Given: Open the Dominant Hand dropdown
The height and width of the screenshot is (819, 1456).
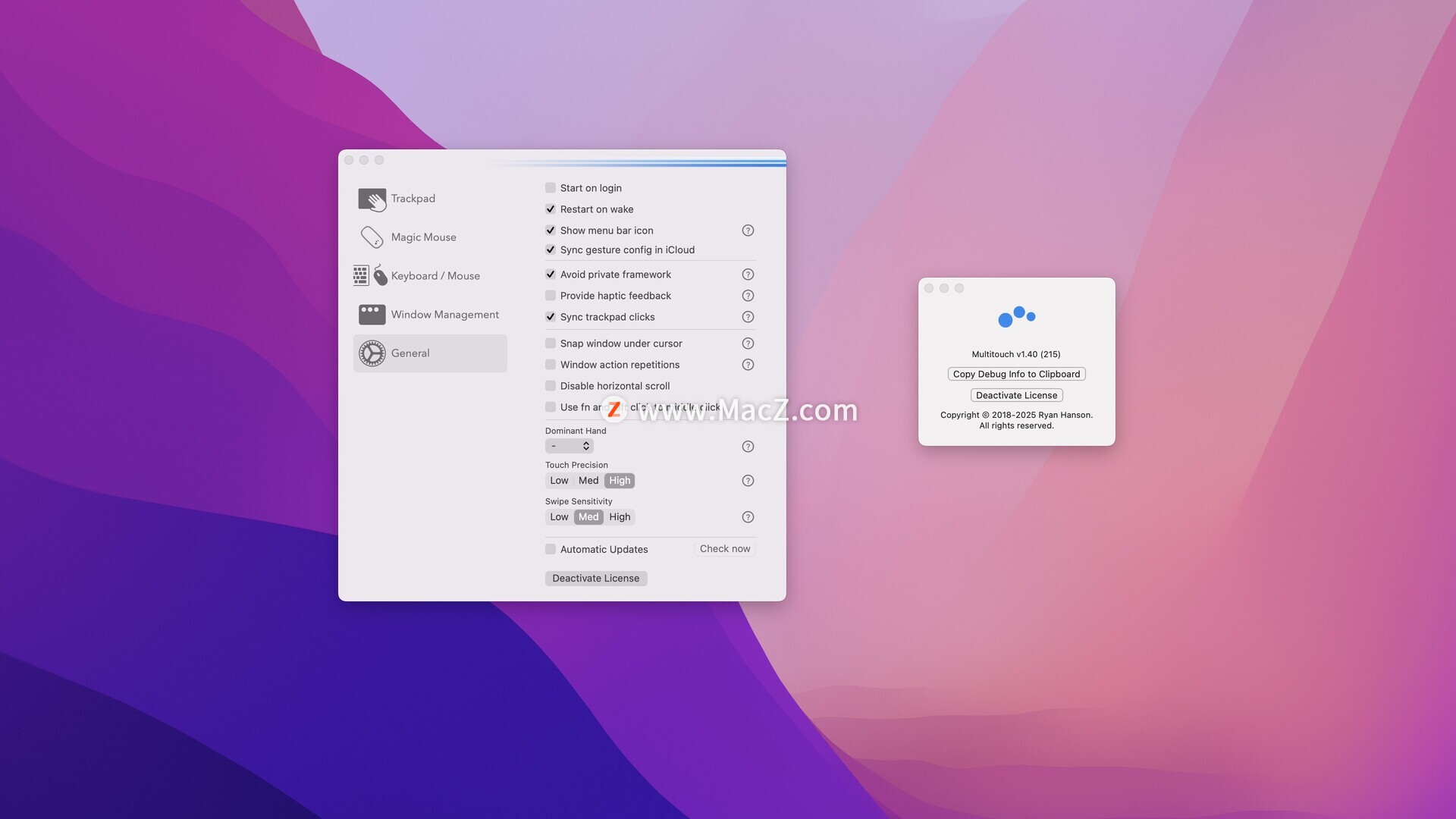Looking at the screenshot, I should 569,447.
